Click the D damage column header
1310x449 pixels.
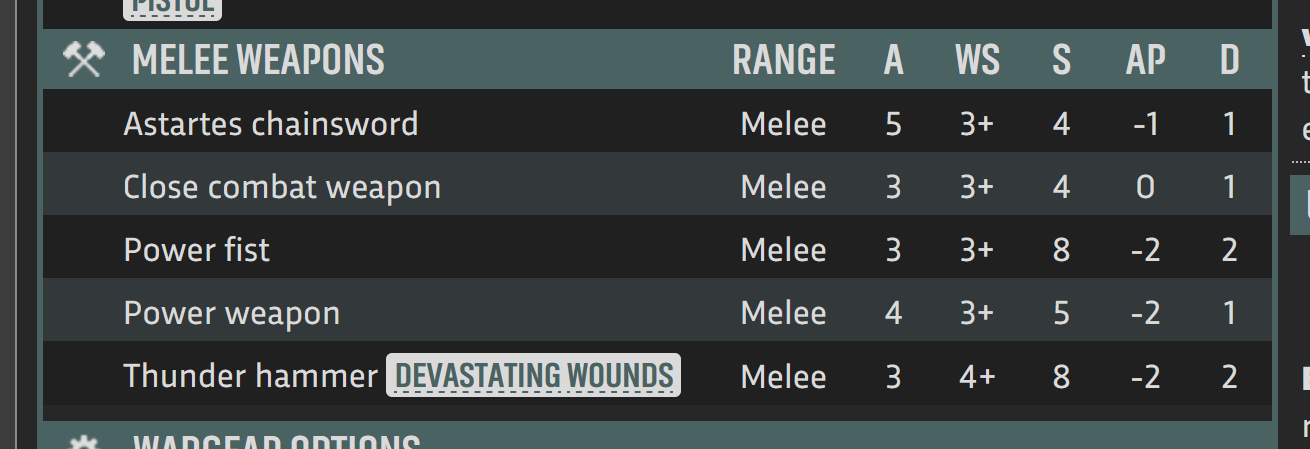pos(1229,60)
